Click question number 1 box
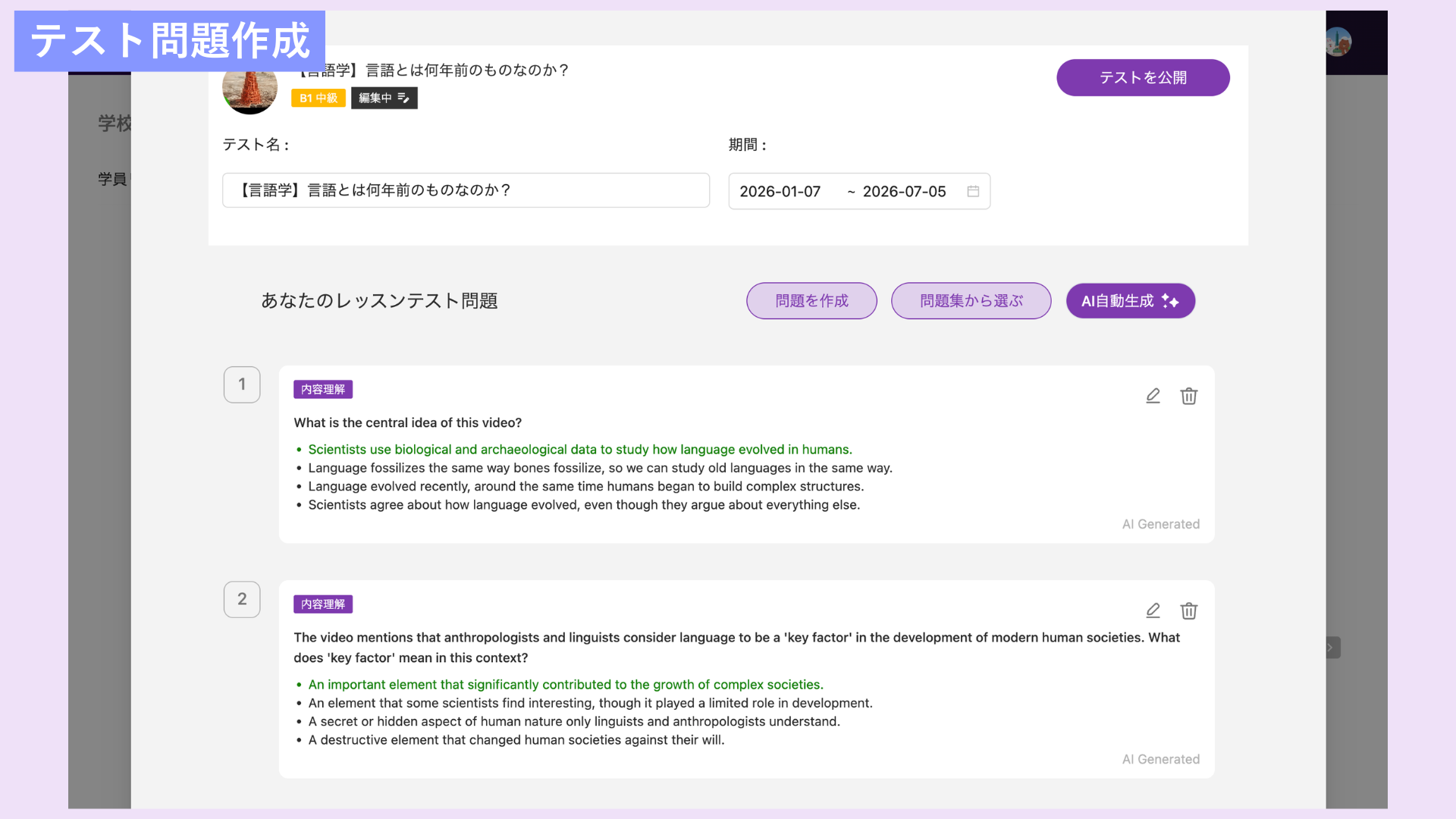This screenshot has width=1456, height=819. pyautogui.click(x=242, y=384)
